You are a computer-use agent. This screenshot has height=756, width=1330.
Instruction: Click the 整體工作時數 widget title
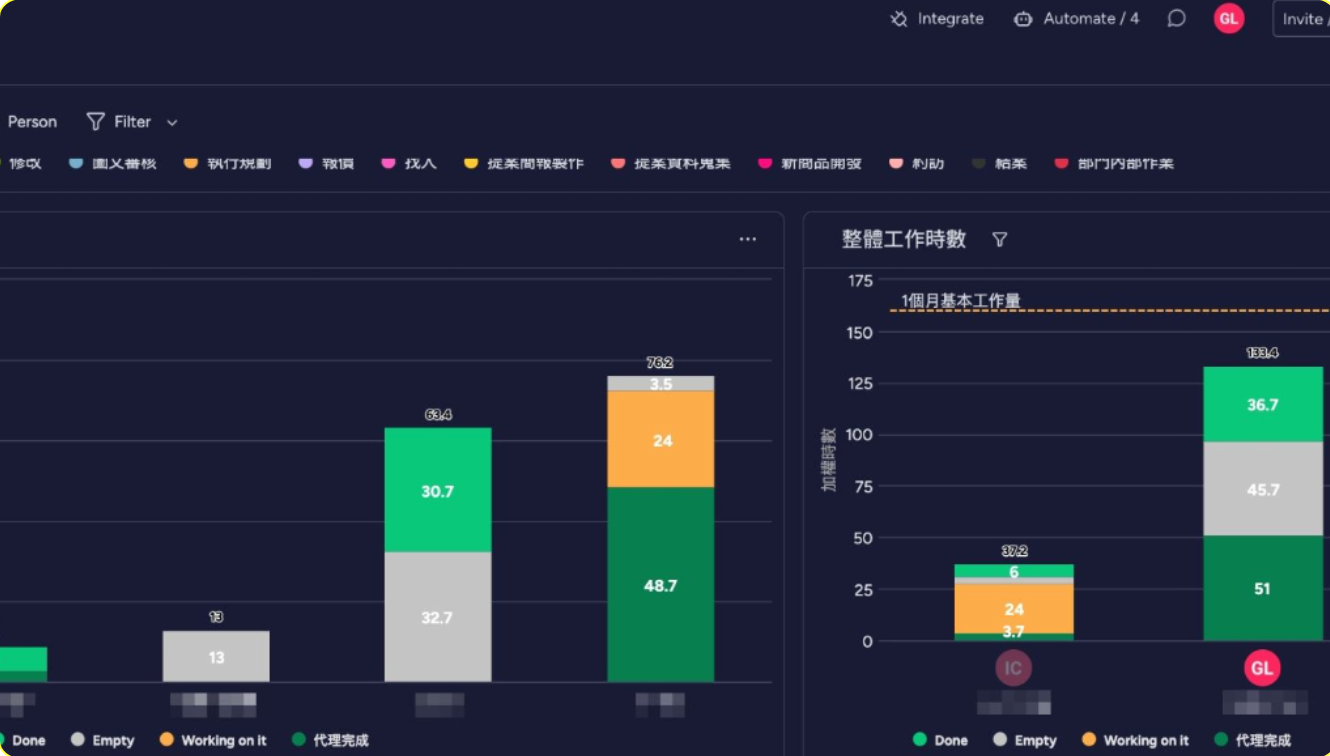click(904, 240)
